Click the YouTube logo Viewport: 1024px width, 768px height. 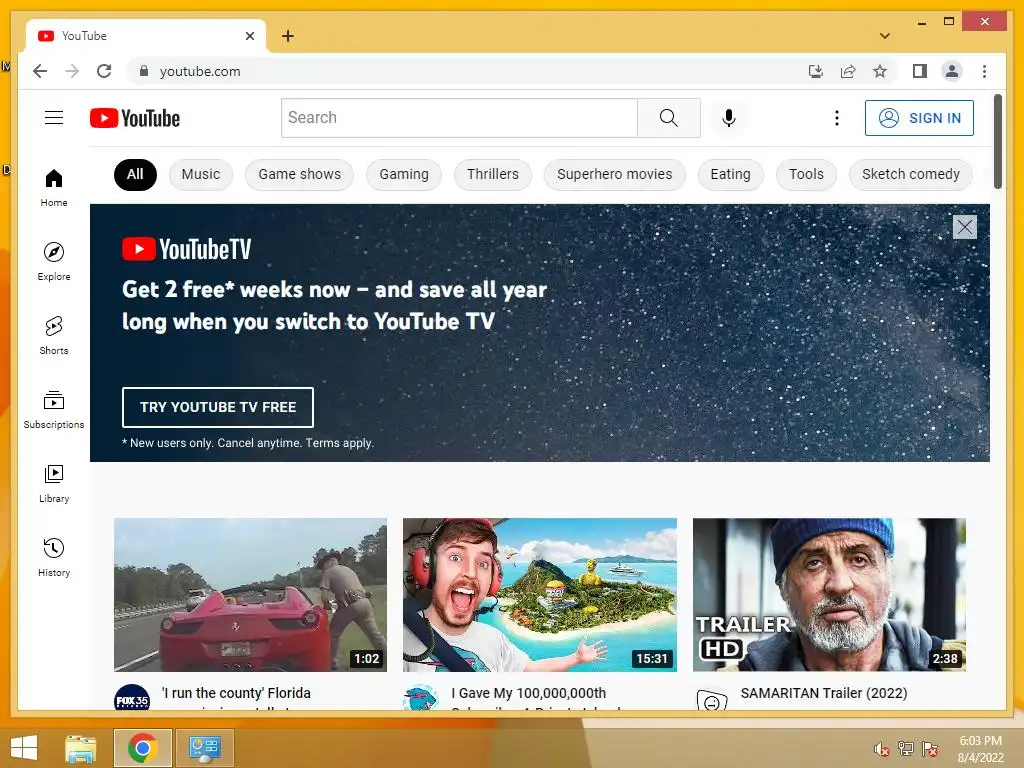pyautogui.click(x=135, y=118)
